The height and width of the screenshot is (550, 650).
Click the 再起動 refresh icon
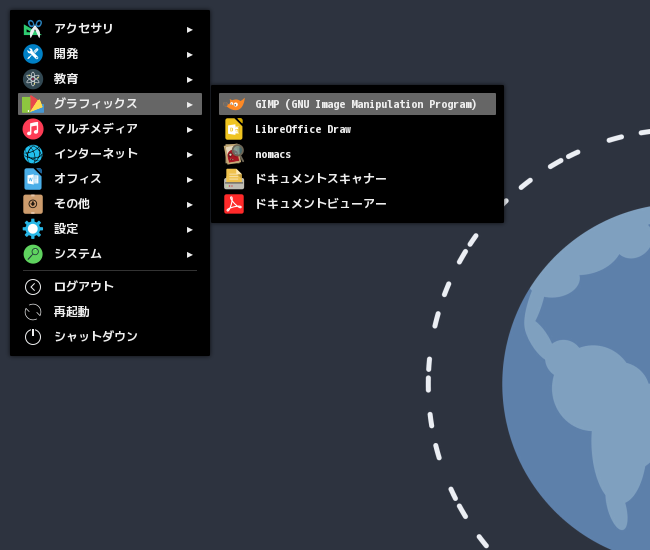tap(33, 312)
